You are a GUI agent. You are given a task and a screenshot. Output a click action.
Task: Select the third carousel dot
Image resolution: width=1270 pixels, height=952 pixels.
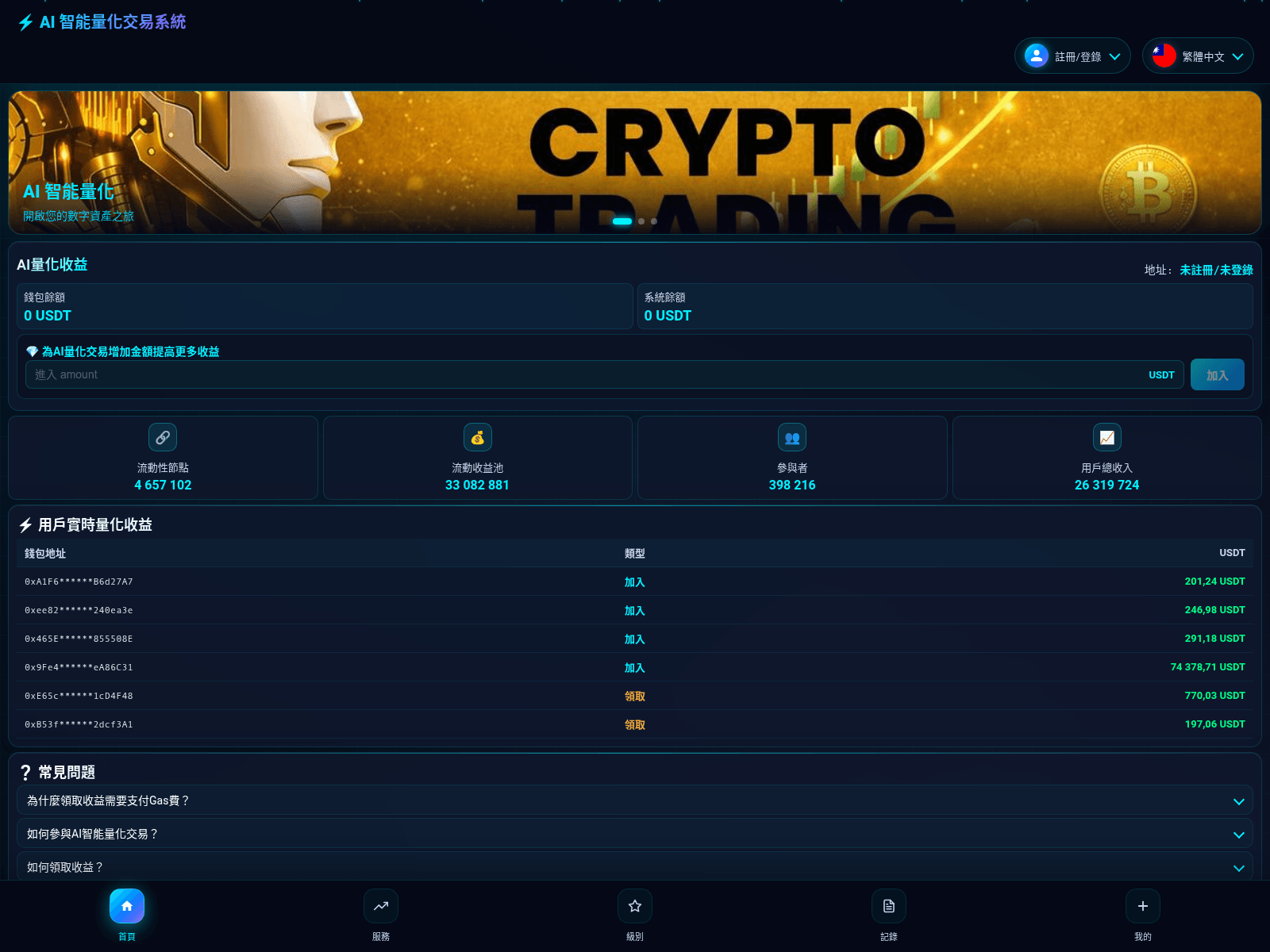point(654,221)
